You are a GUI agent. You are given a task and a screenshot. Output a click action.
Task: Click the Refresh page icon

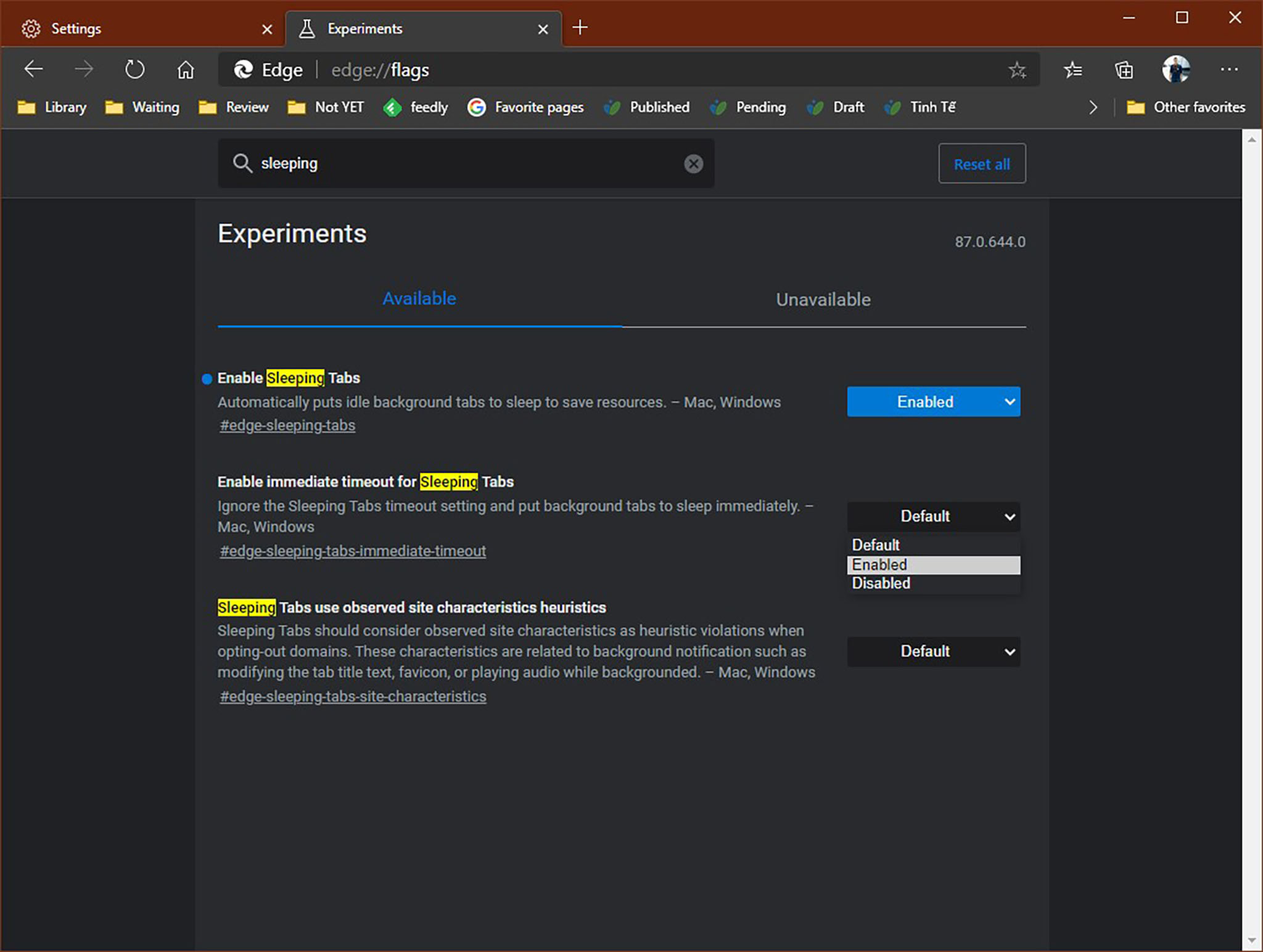tap(134, 70)
